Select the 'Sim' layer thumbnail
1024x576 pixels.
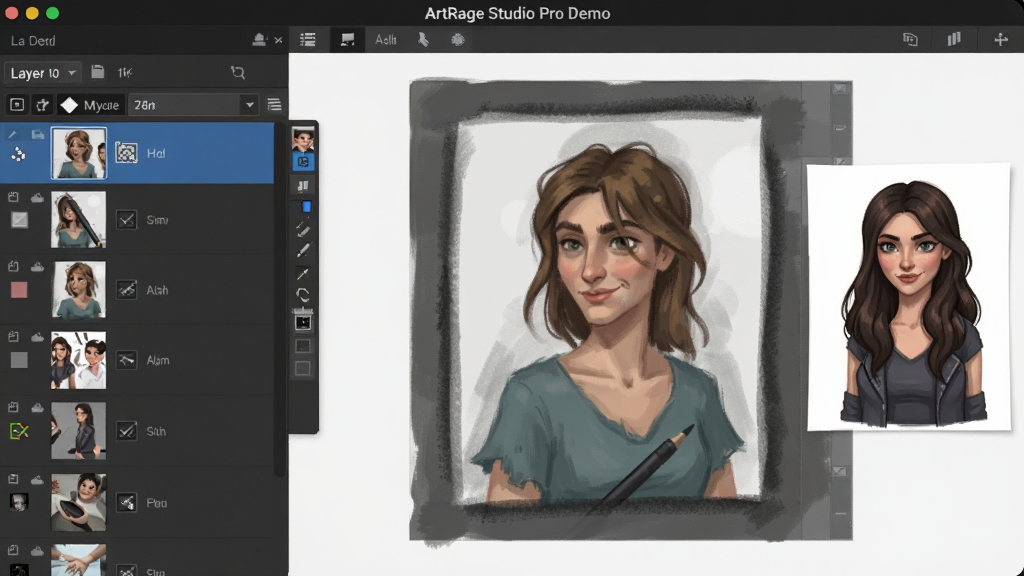click(x=78, y=219)
